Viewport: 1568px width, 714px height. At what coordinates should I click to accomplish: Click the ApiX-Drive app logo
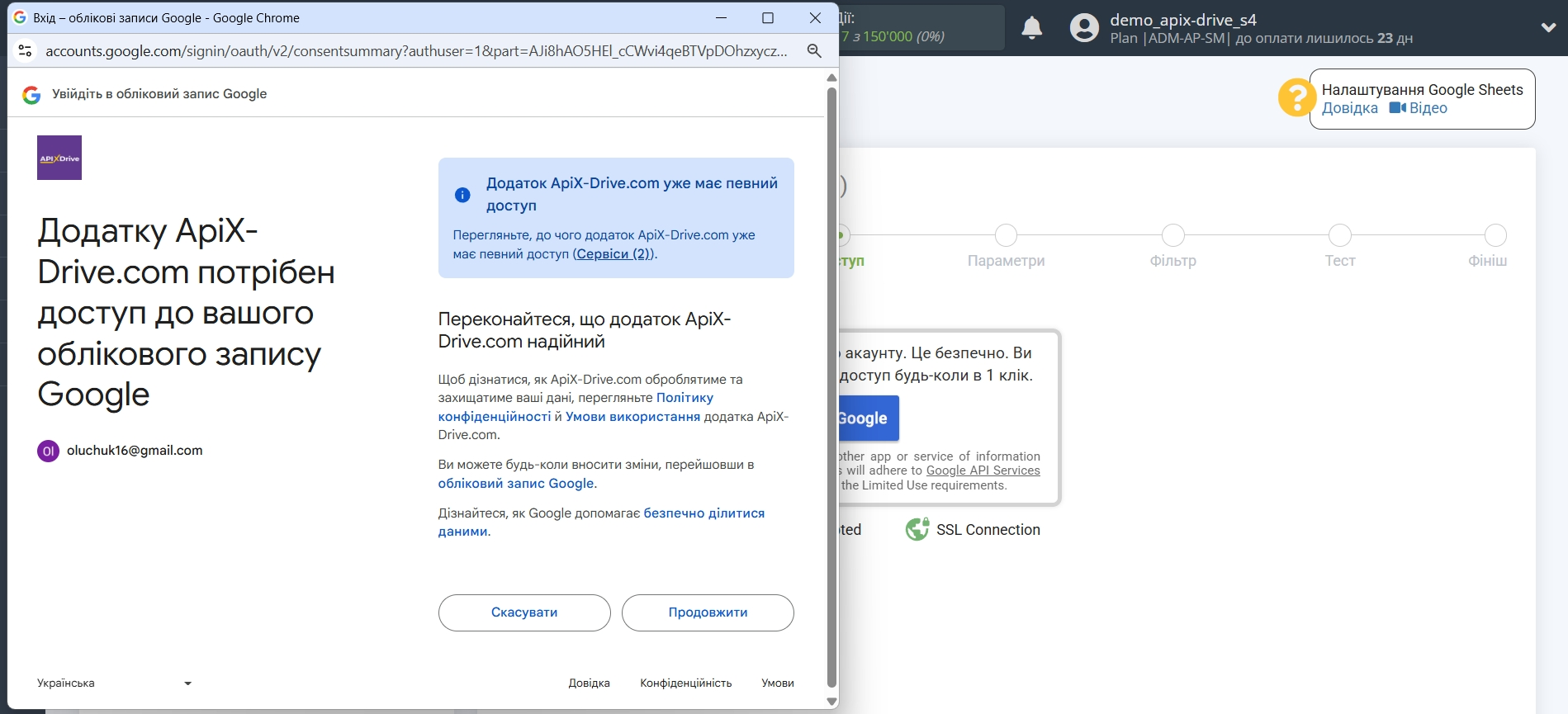(x=59, y=158)
